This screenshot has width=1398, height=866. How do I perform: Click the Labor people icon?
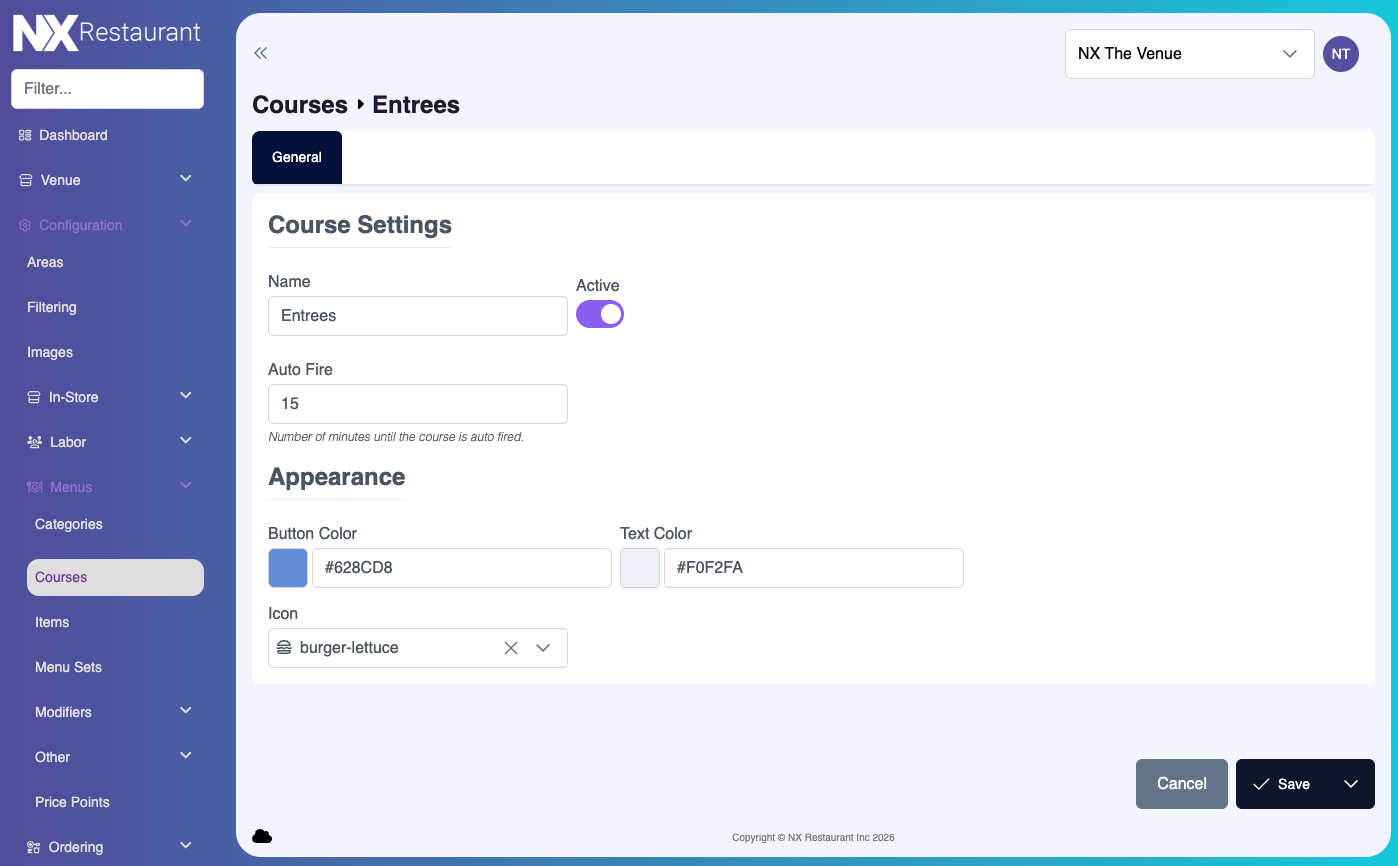34,442
